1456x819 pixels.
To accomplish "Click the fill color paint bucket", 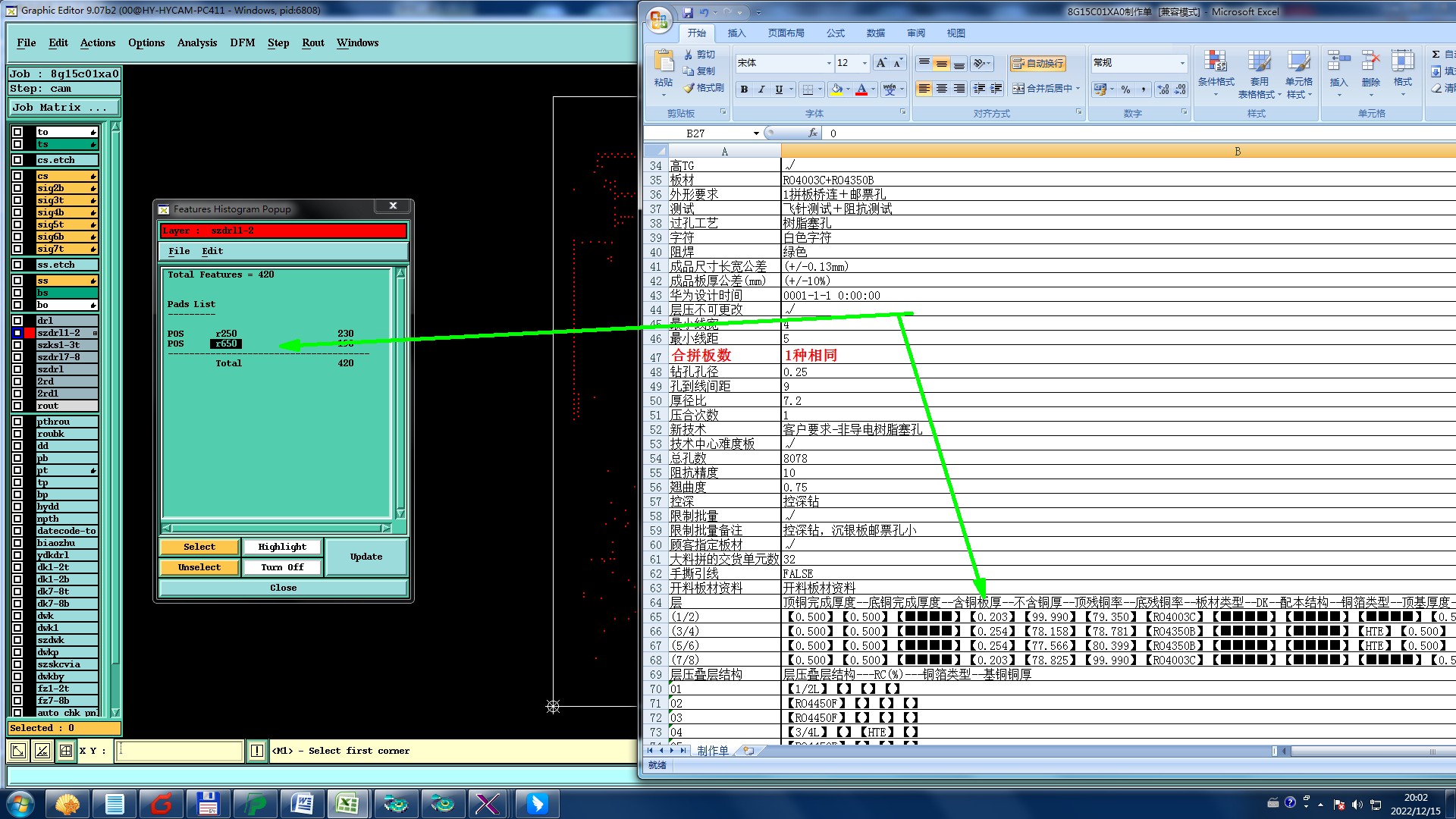I will pos(836,89).
